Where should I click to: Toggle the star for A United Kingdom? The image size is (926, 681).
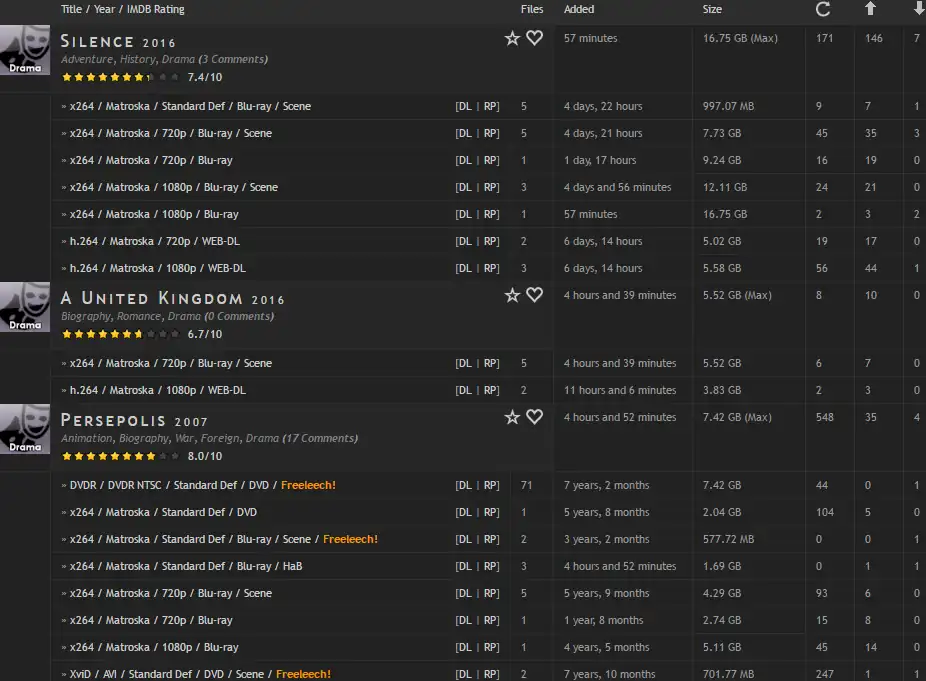coord(512,295)
